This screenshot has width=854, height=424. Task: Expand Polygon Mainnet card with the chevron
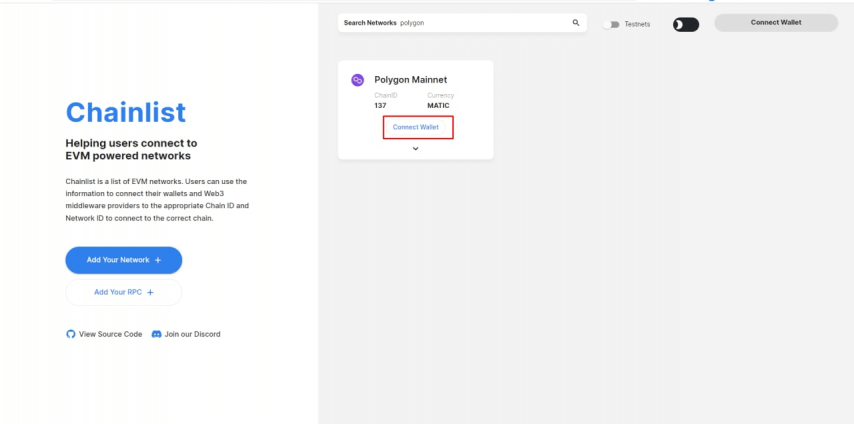click(415, 149)
